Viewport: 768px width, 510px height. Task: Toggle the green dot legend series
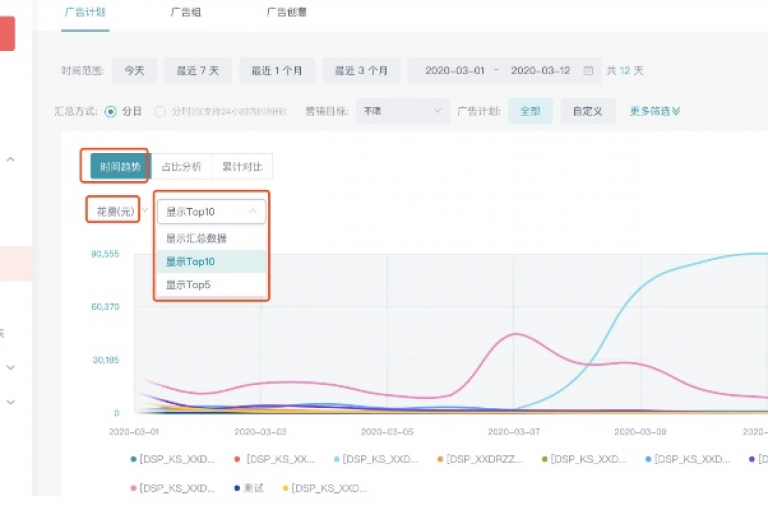coord(584,459)
